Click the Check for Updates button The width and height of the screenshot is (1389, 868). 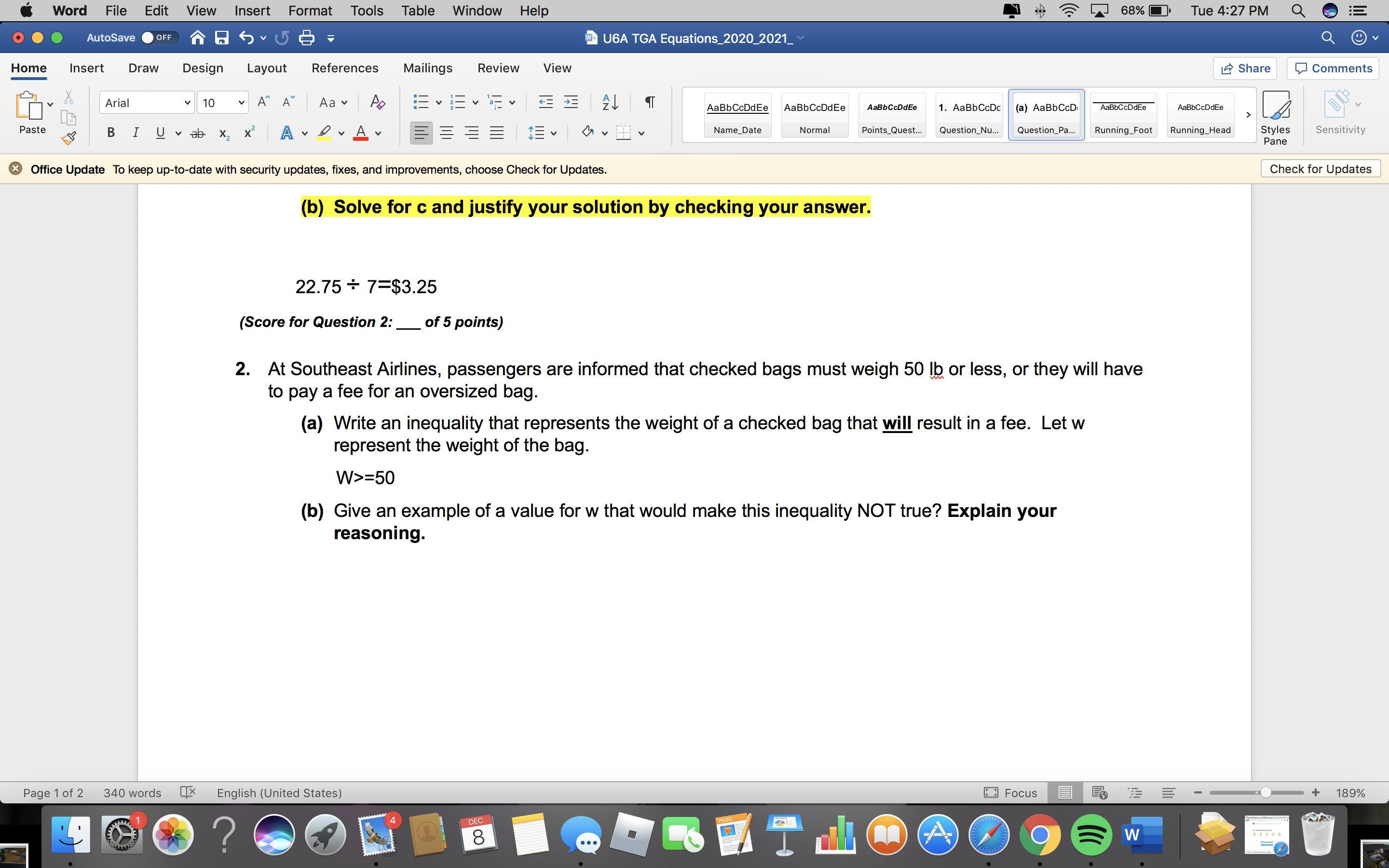[x=1320, y=169]
